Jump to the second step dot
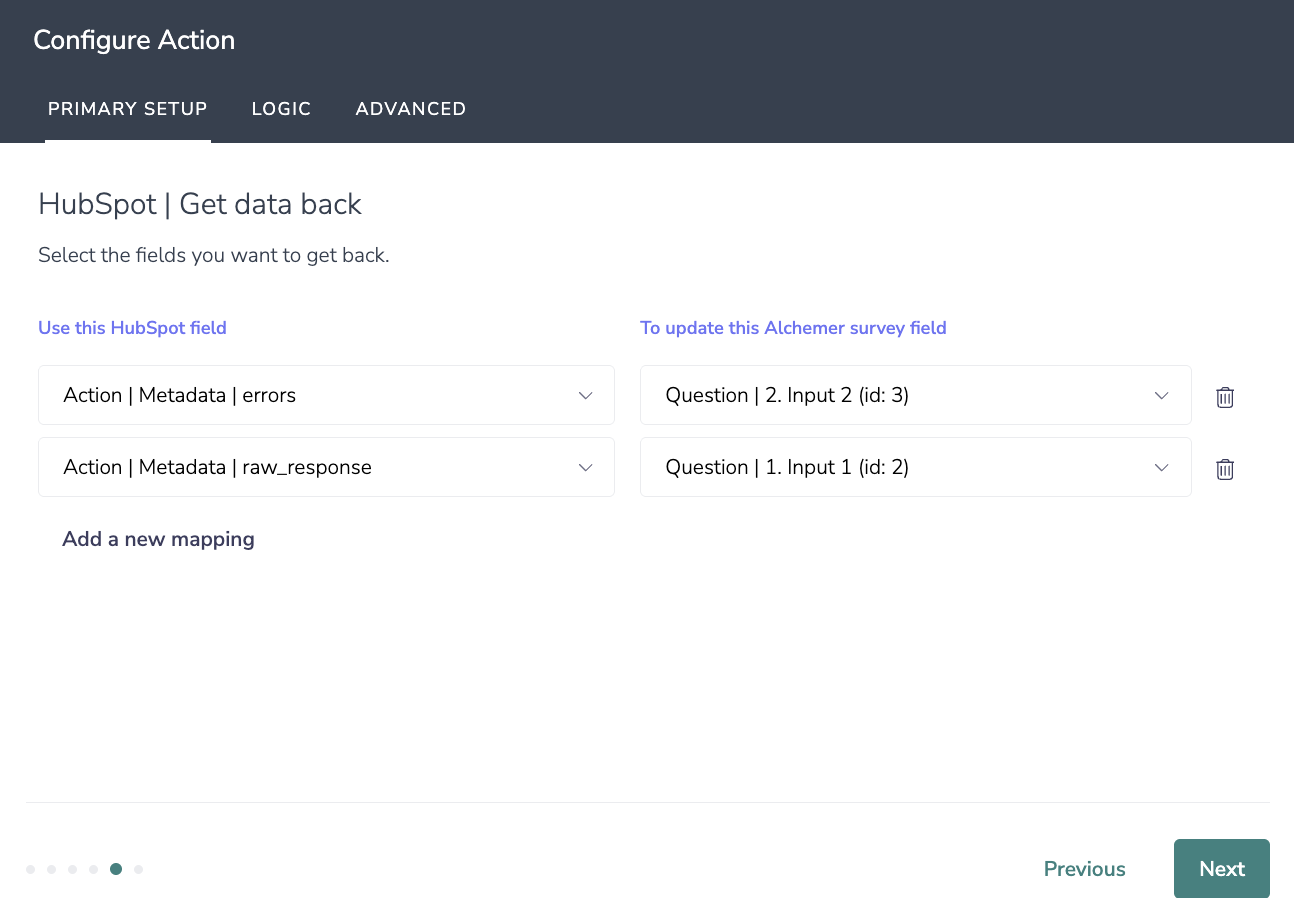Viewport: 1294px width, 920px height. click(x=51, y=869)
